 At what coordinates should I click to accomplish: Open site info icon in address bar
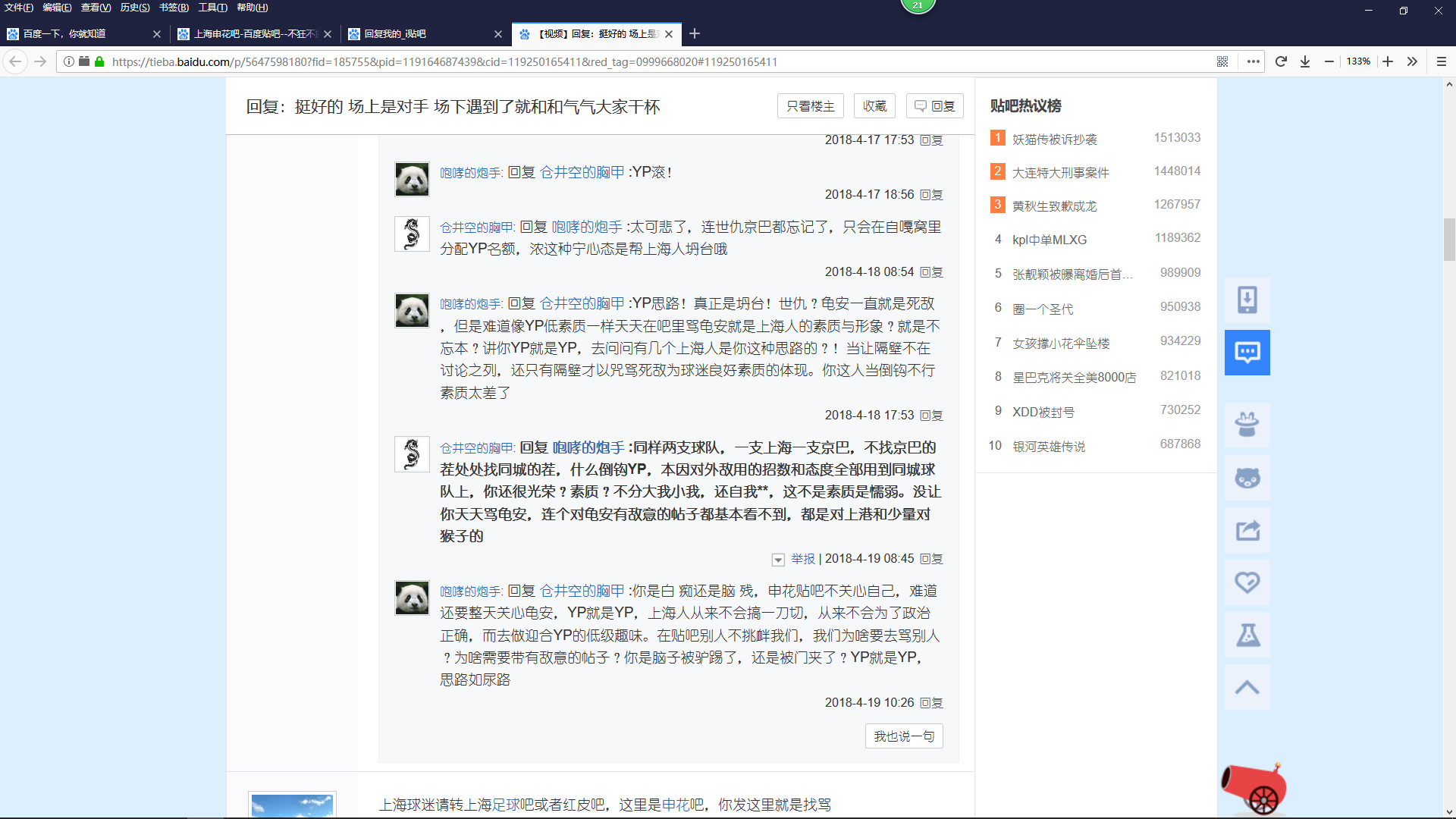[x=69, y=61]
